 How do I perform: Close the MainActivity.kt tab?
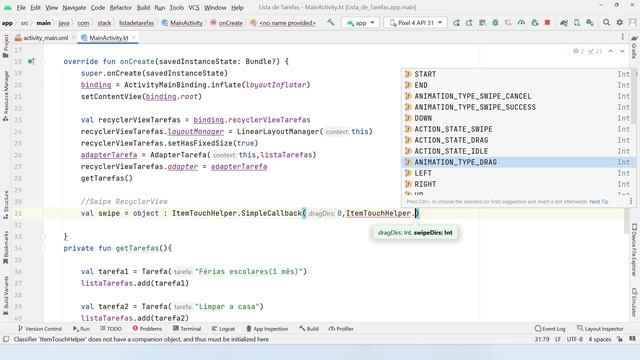pyautogui.click(x=133, y=38)
